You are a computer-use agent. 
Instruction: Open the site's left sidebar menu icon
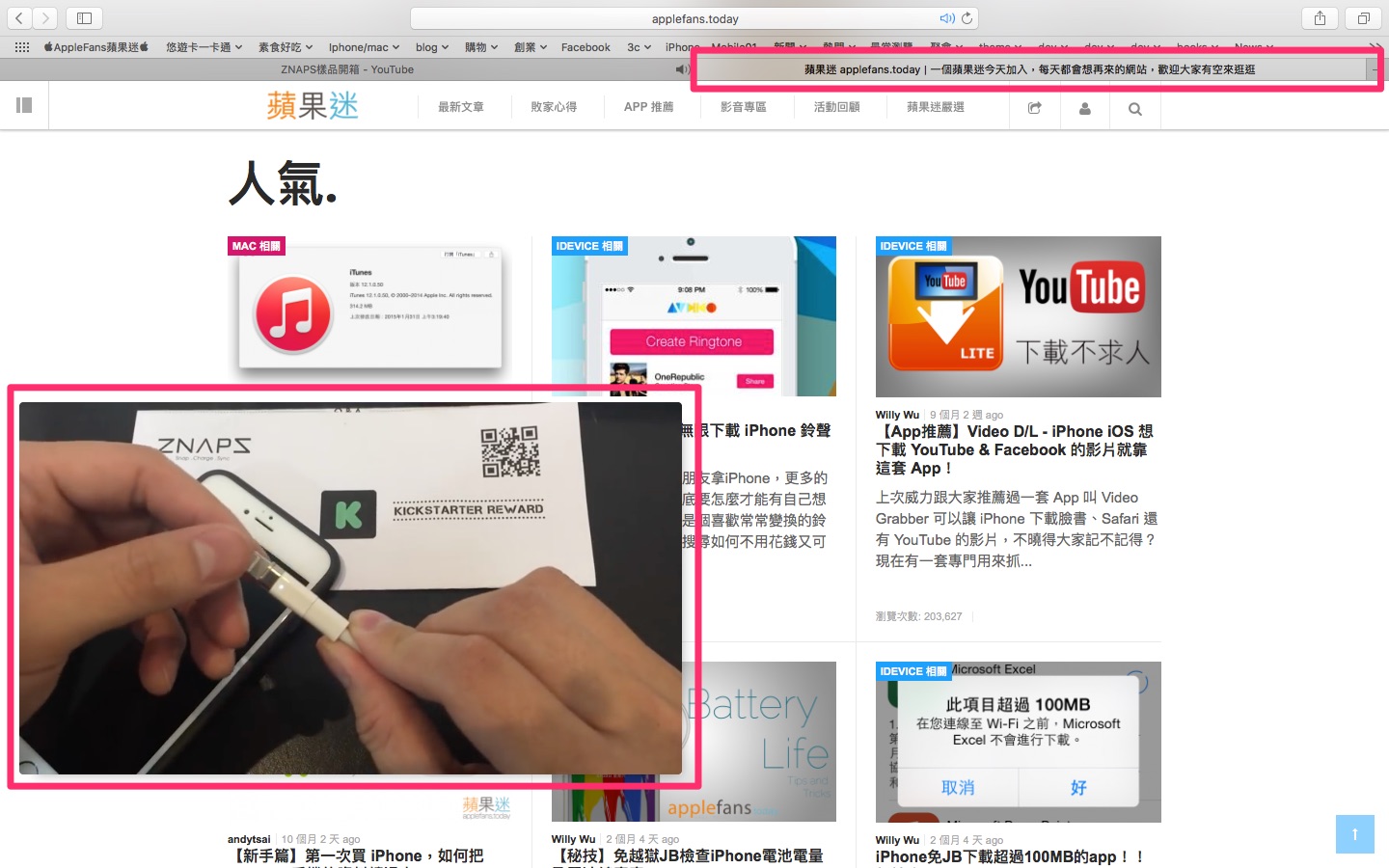pos(24,106)
